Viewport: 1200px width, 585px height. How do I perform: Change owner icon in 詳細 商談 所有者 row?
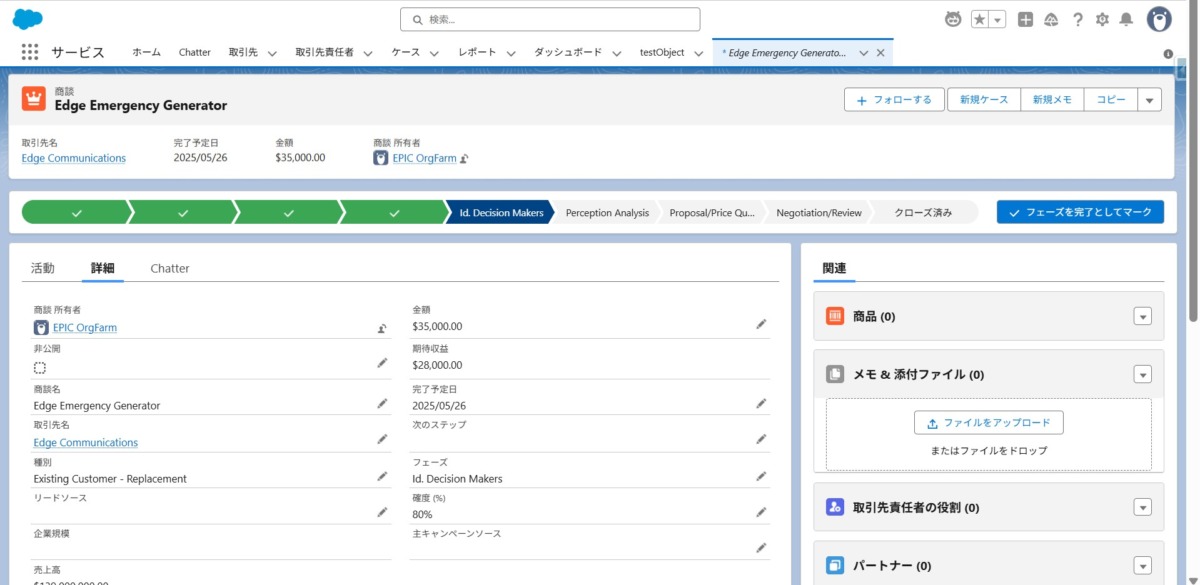pos(382,328)
